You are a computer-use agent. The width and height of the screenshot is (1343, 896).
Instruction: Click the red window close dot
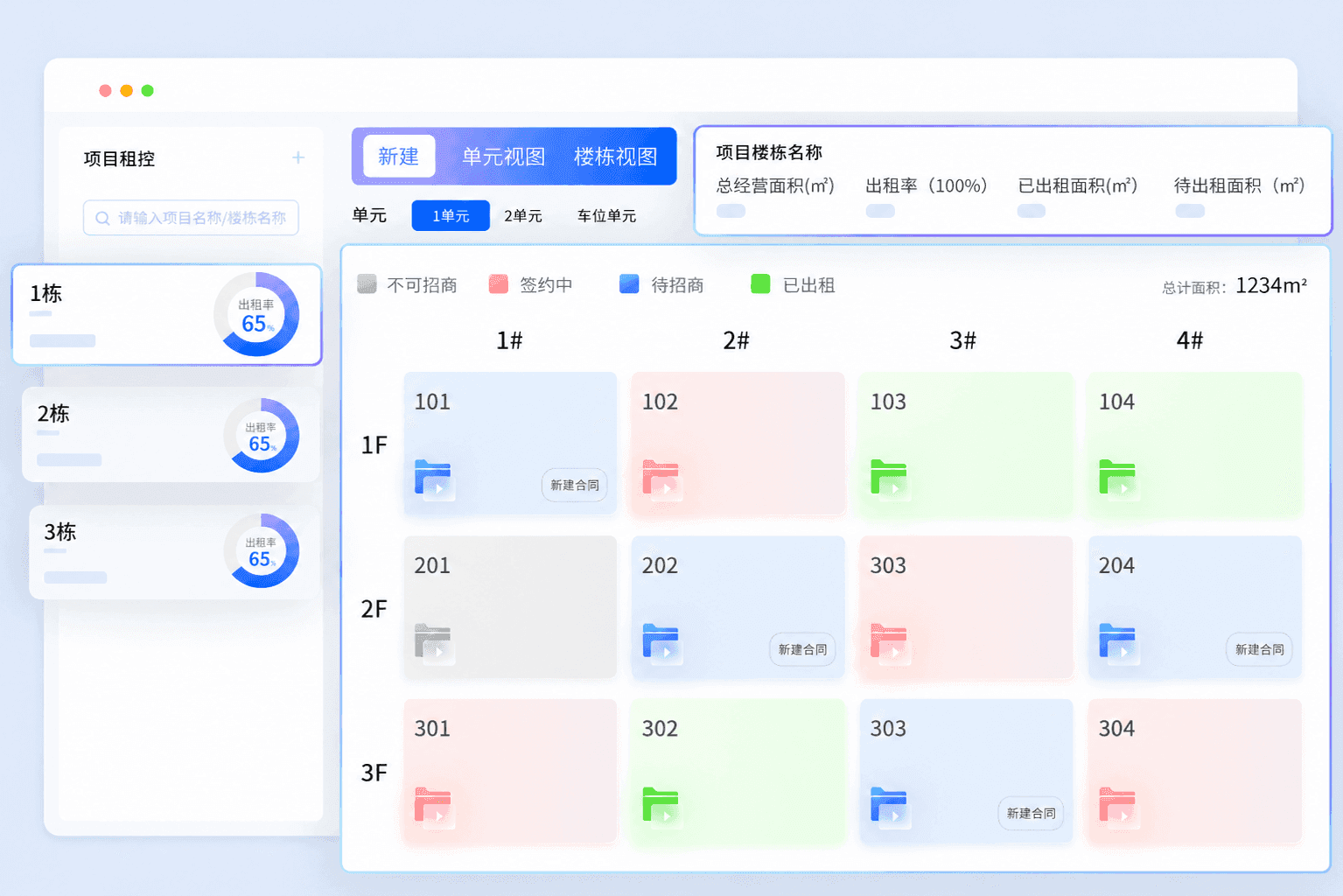(x=105, y=90)
